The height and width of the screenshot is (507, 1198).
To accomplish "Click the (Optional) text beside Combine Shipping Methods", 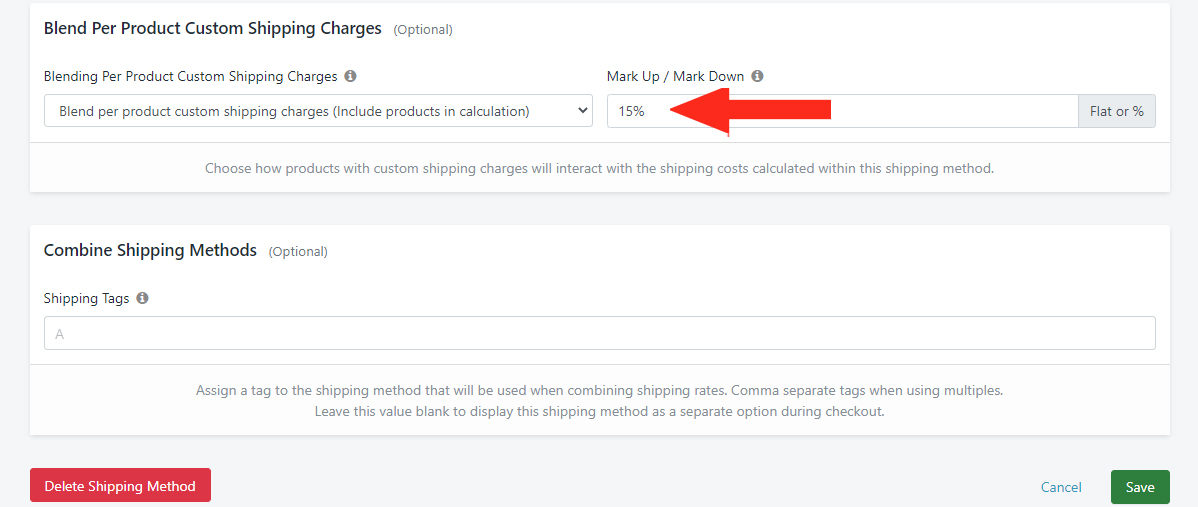I will [298, 251].
